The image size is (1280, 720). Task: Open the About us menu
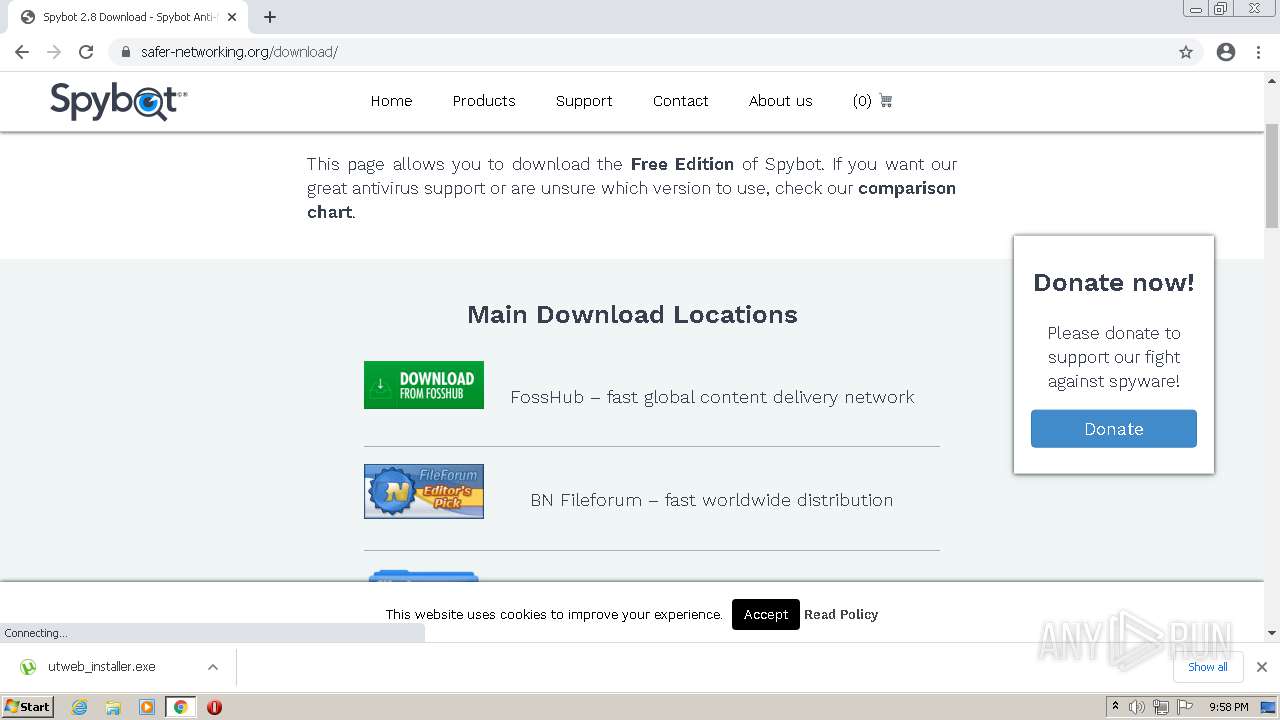[781, 101]
